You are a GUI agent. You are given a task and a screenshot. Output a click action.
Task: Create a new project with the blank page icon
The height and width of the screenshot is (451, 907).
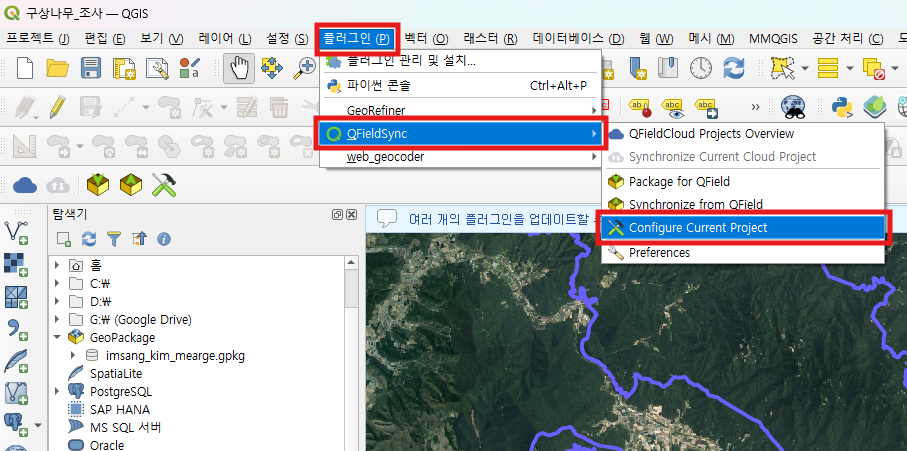coord(25,68)
